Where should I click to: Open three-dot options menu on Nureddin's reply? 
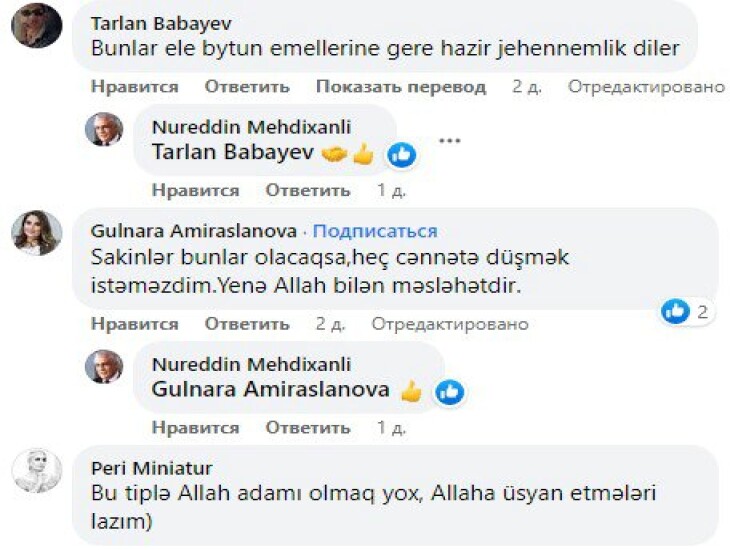(450, 140)
